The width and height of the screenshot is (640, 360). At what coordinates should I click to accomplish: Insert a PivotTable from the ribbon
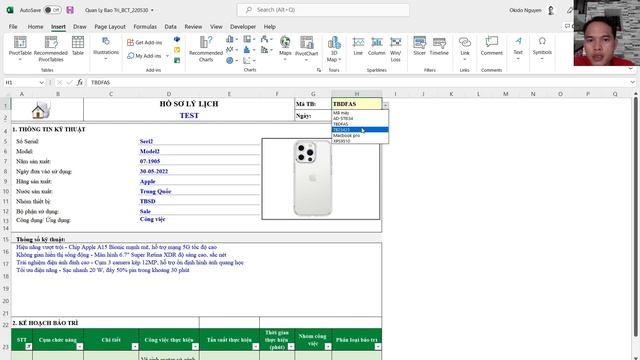tap(20, 48)
